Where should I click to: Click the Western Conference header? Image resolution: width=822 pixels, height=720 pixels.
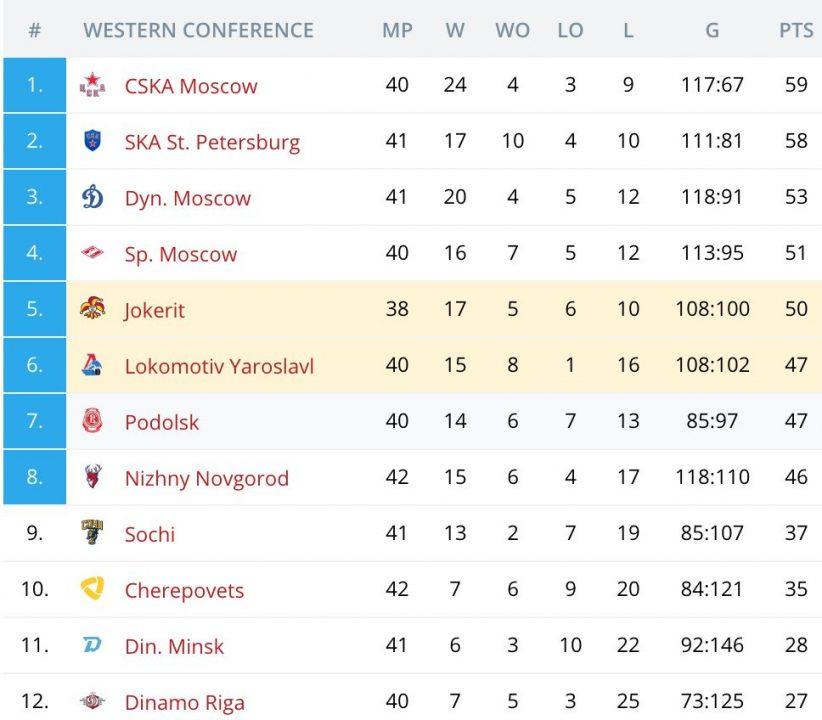[198, 30]
